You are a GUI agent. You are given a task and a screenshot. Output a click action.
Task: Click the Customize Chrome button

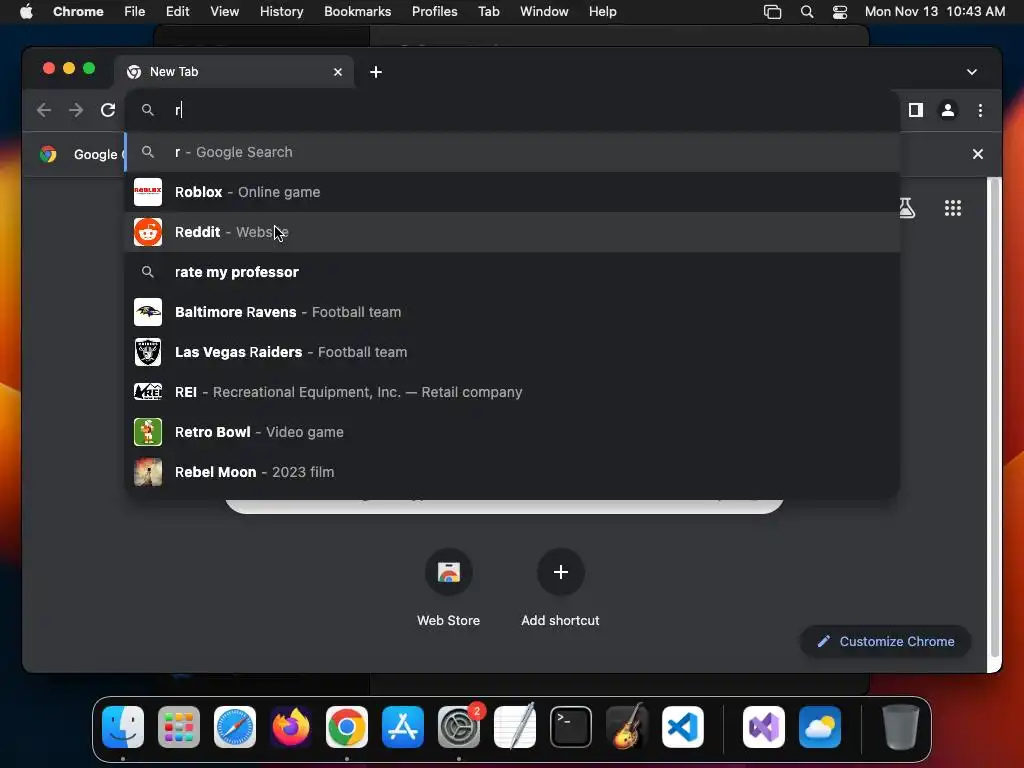pos(886,641)
